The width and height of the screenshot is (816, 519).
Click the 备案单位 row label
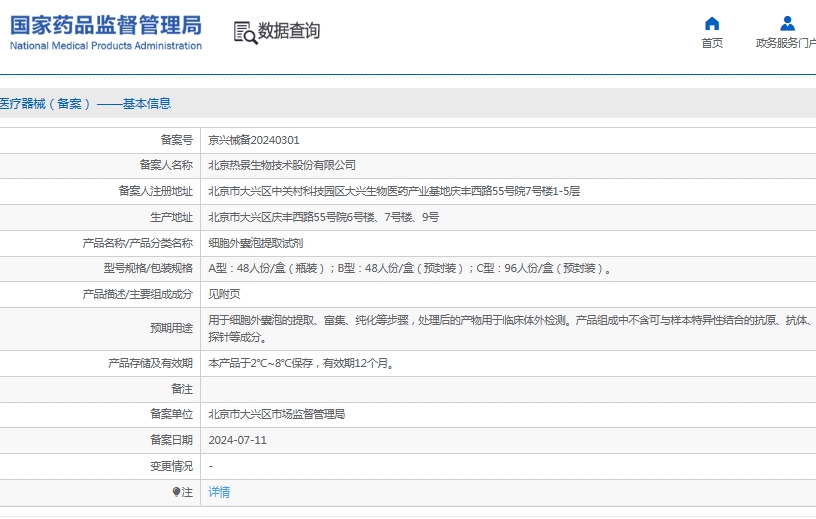[x=171, y=414]
